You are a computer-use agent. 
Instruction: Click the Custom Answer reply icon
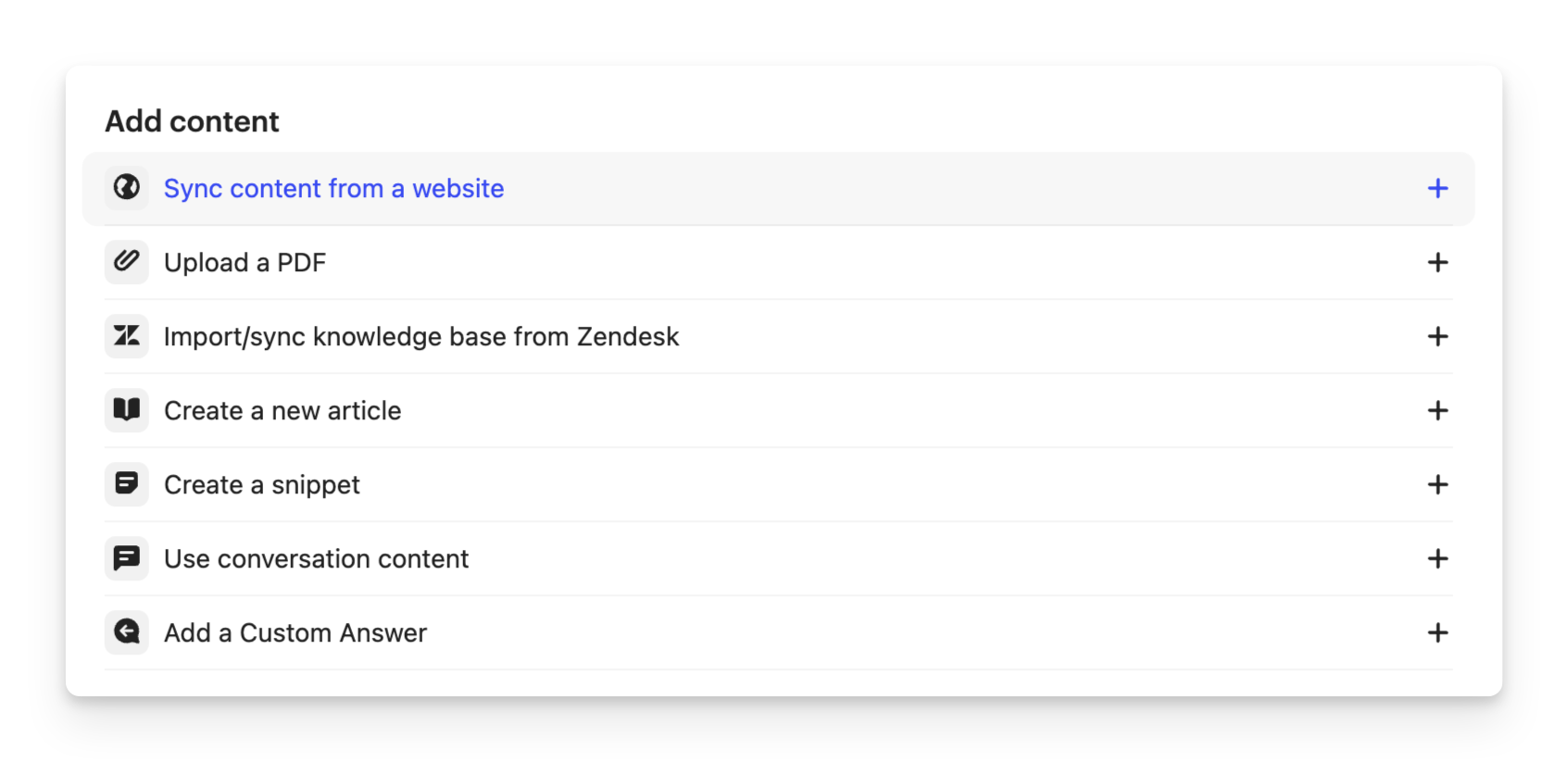point(127,632)
